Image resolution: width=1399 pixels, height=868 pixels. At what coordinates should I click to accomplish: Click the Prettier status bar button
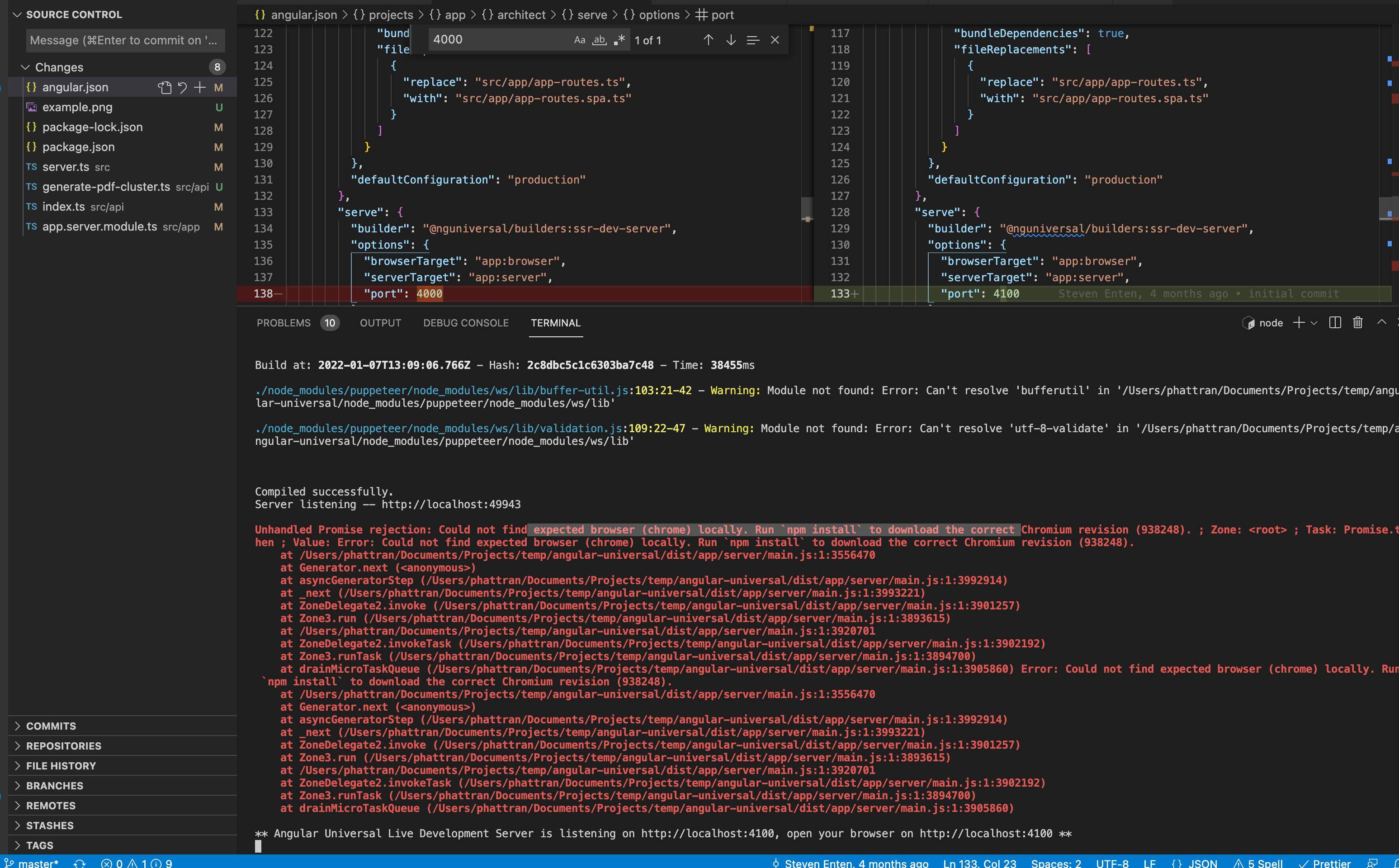(x=1325, y=863)
